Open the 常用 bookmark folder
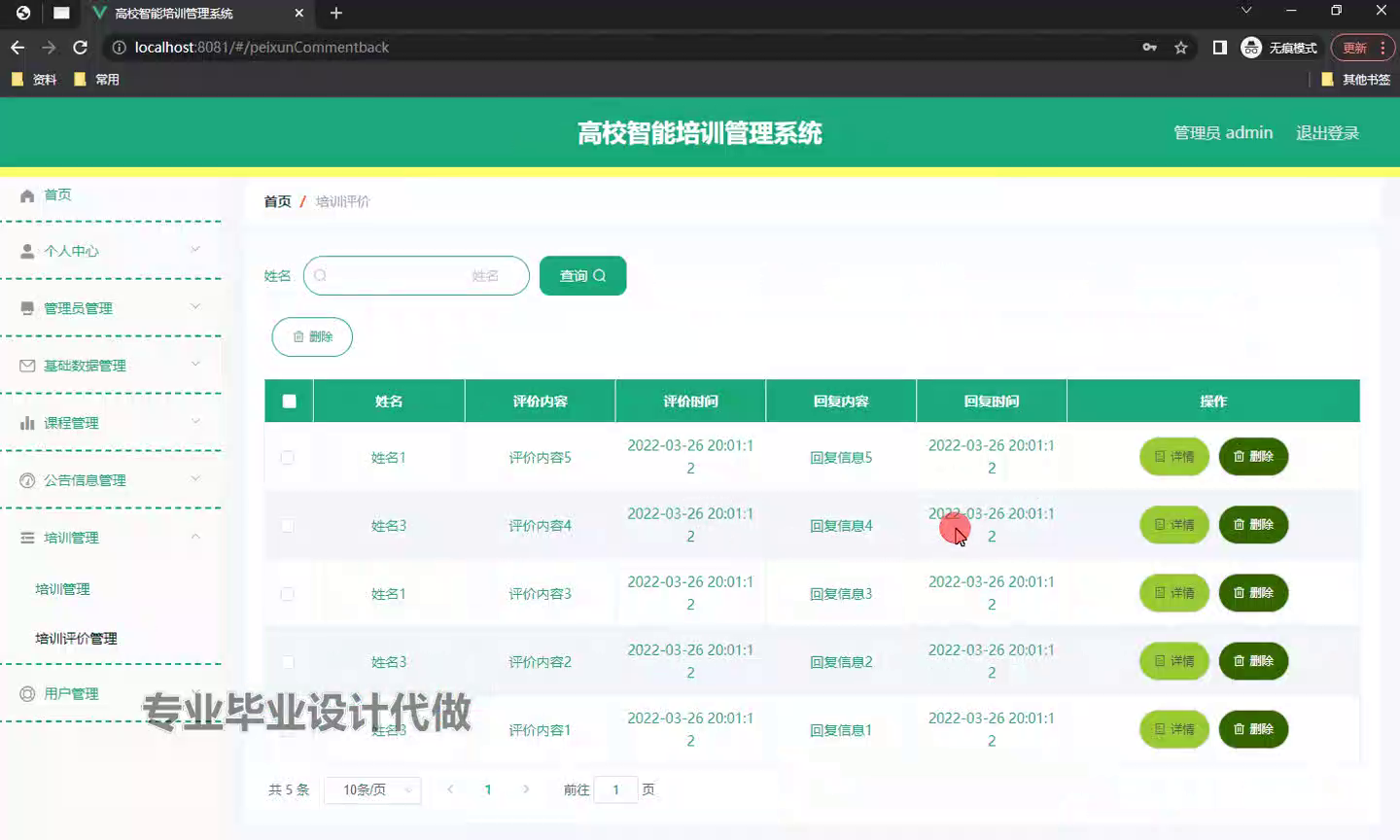The image size is (1400, 840). click(96, 80)
